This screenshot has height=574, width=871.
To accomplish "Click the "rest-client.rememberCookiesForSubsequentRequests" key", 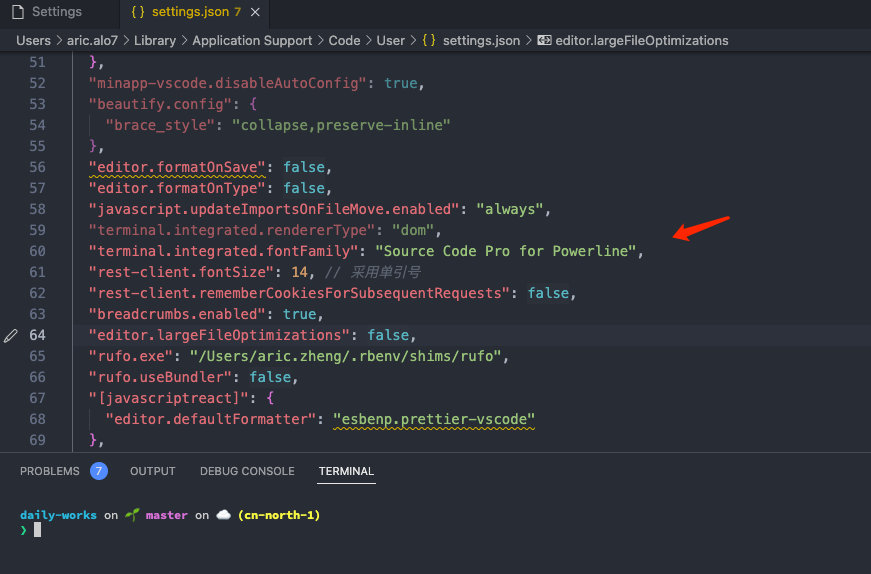I will (x=299, y=293).
